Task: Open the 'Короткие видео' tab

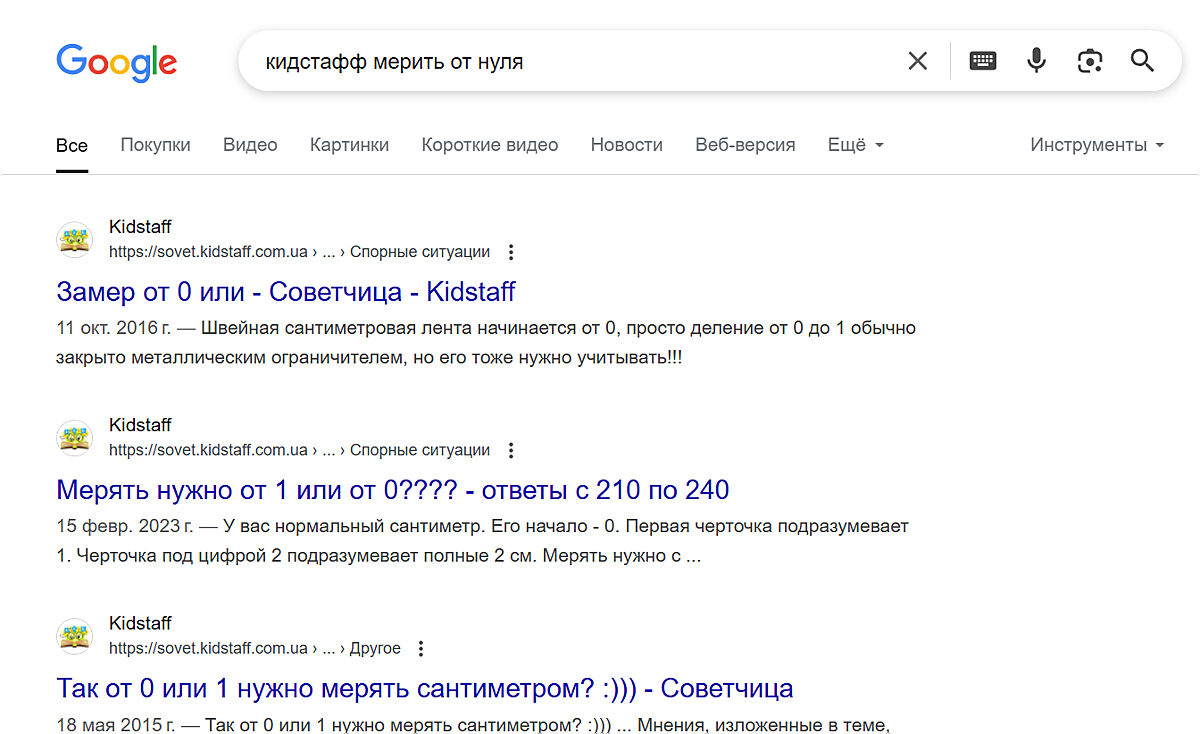Action: [489, 145]
